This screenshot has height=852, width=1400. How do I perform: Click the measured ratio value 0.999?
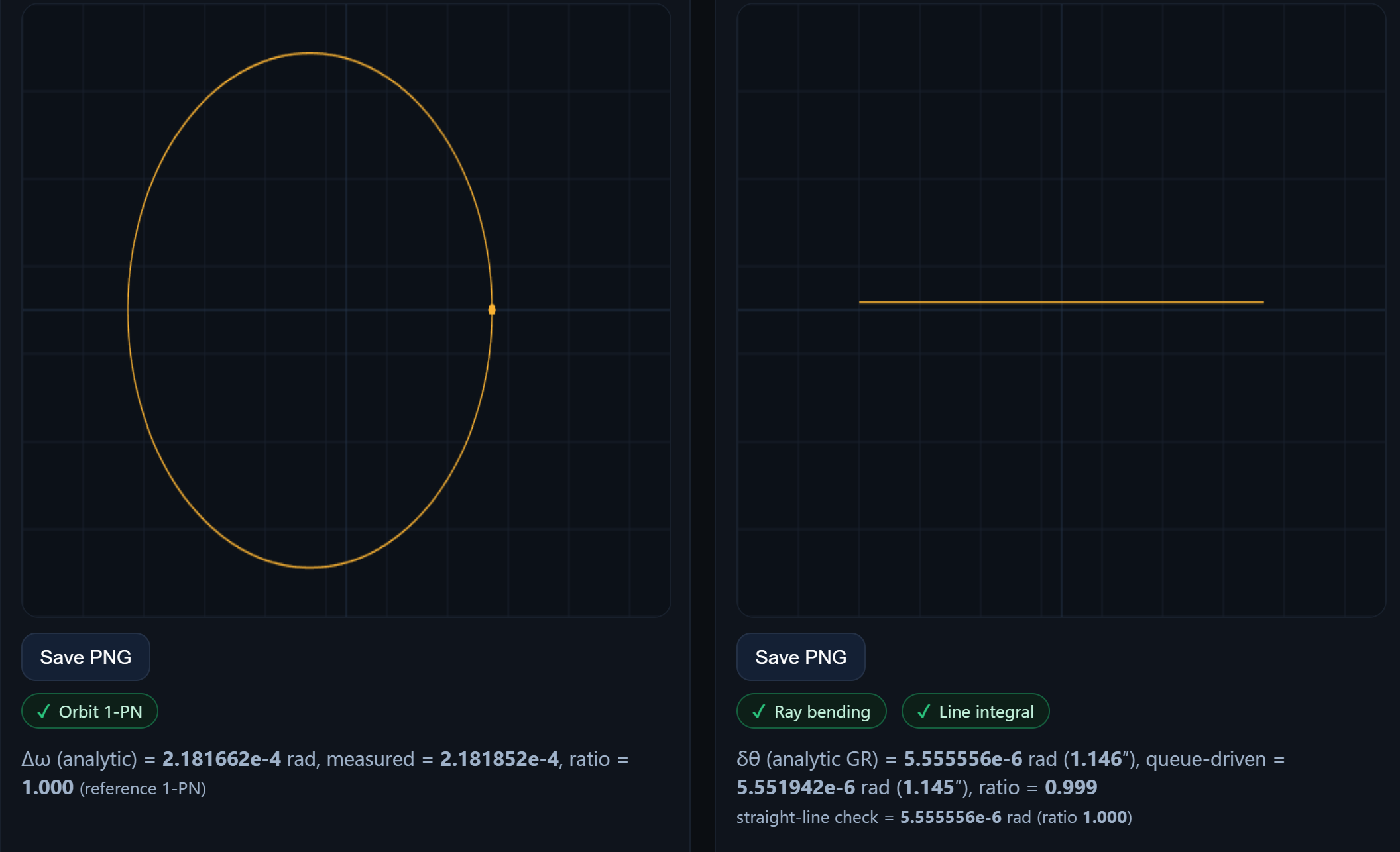[x=1071, y=787]
